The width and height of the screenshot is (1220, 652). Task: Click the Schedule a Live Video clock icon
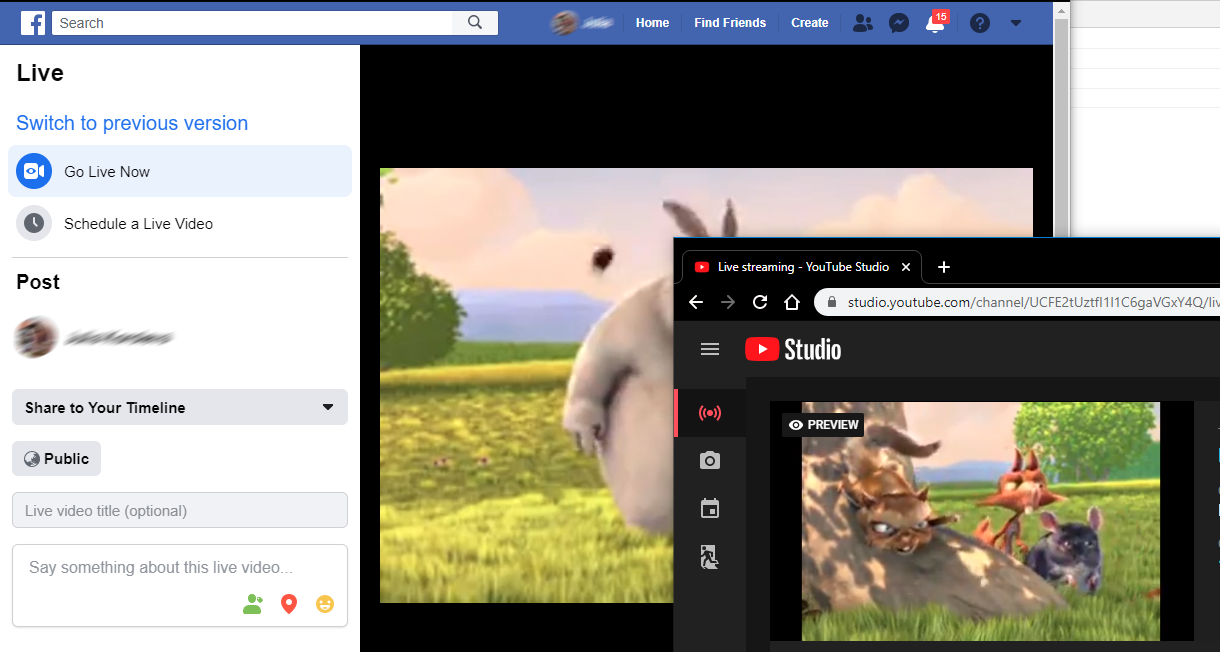click(34, 223)
